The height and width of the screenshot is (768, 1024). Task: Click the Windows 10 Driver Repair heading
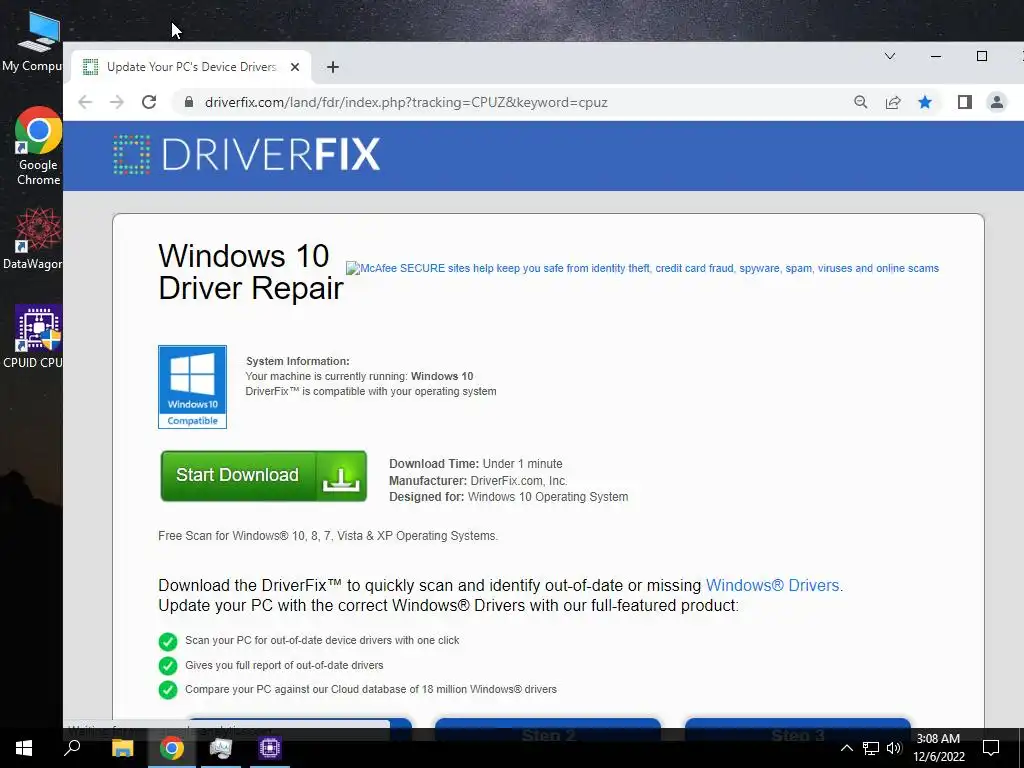pos(251,272)
